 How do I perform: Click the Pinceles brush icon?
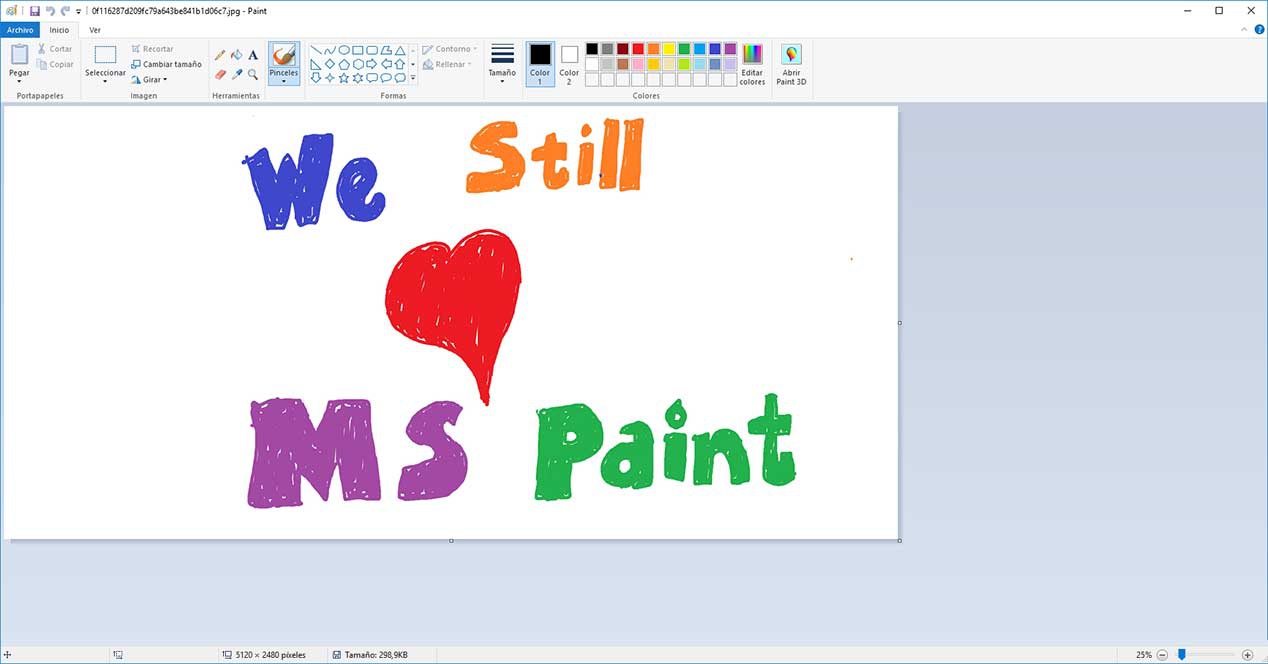click(x=284, y=54)
